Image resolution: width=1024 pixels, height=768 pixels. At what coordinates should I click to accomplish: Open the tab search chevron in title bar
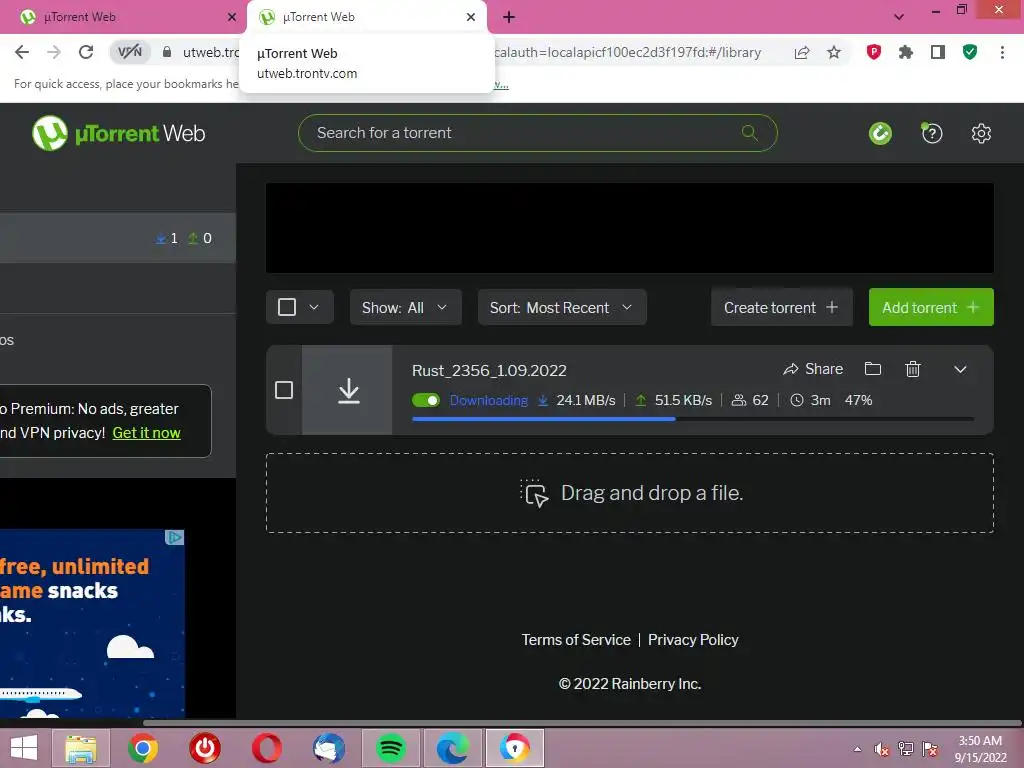click(x=899, y=17)
